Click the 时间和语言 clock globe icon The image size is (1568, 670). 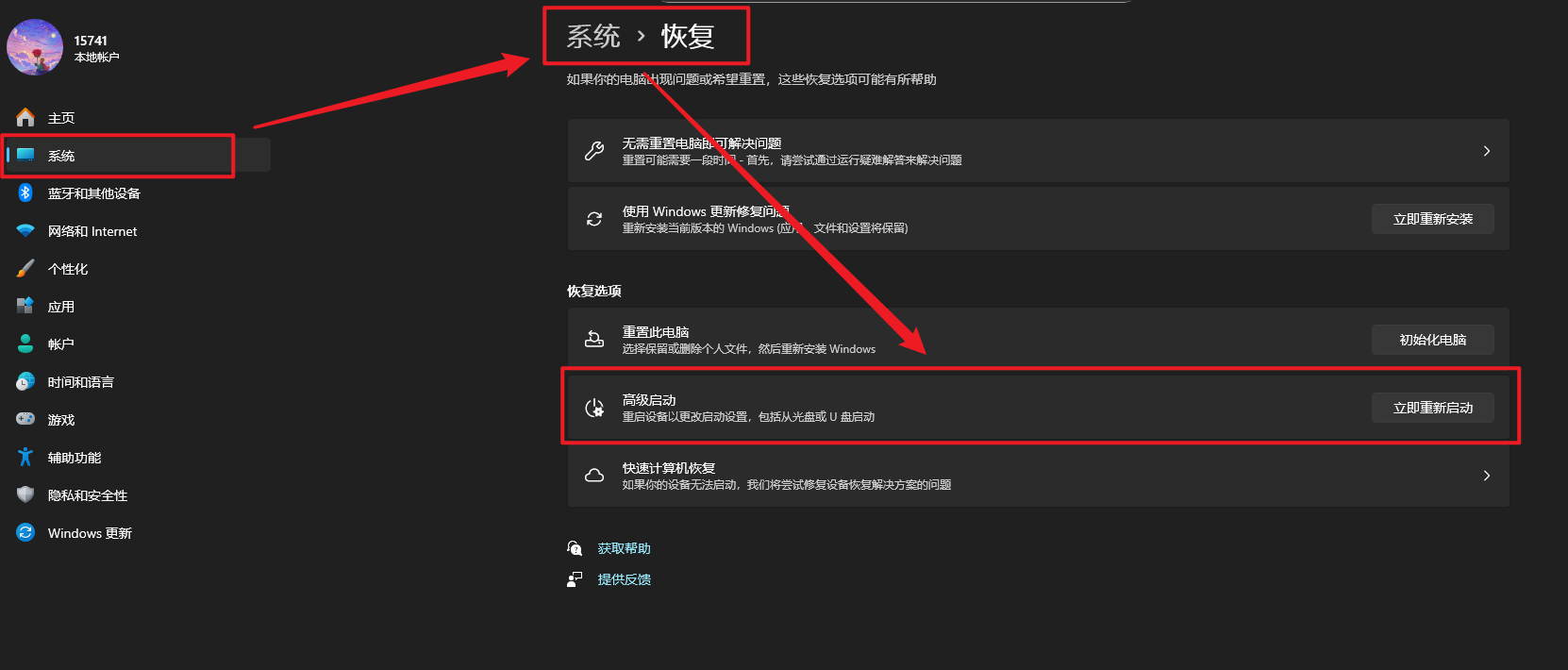(25, 381)
